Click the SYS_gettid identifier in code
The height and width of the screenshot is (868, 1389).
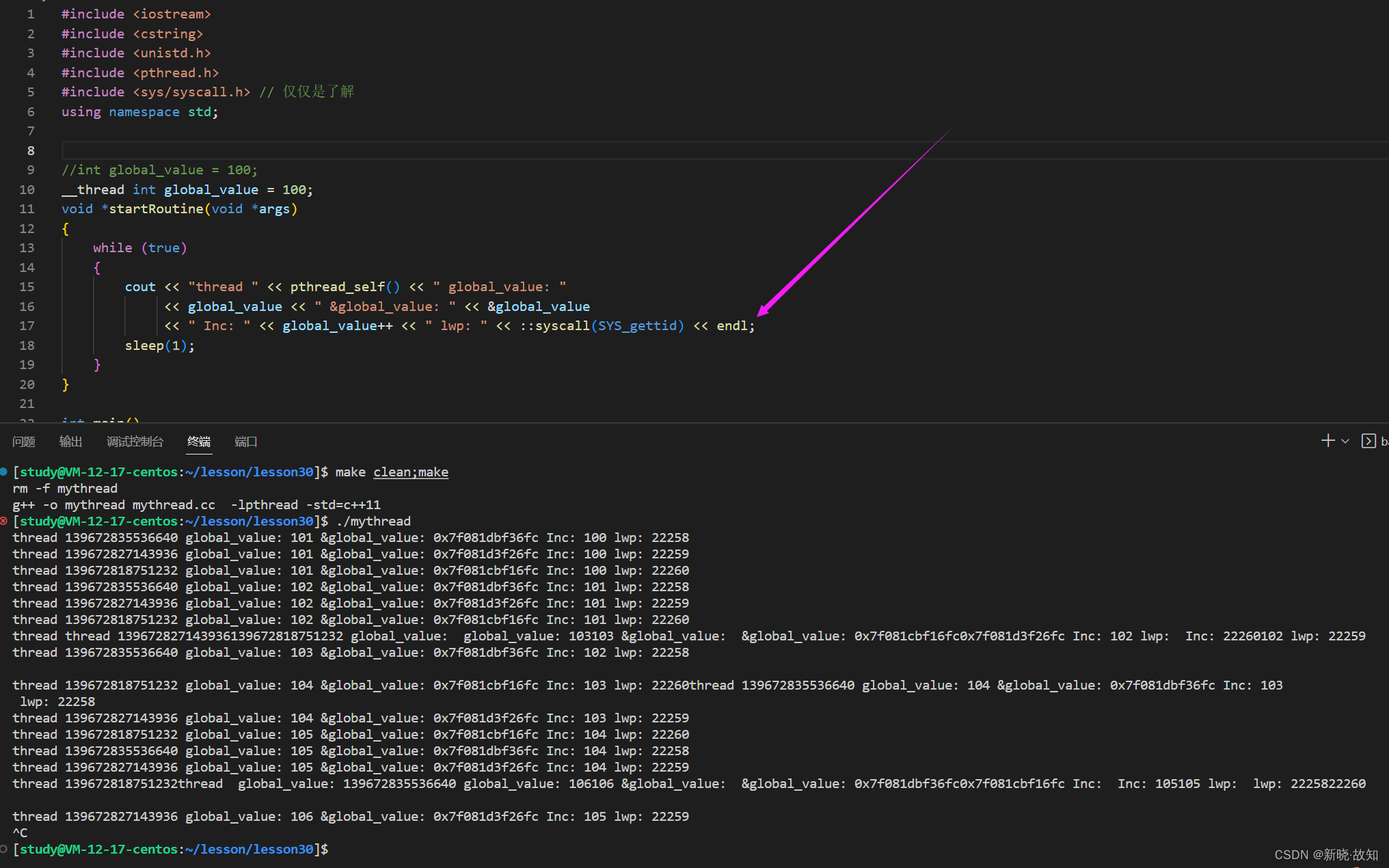pos(637,325)
